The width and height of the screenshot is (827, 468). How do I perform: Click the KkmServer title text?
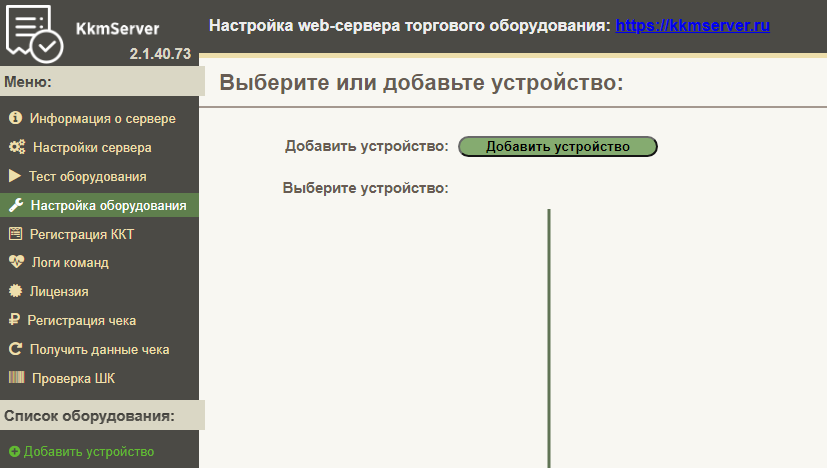[118, 28]
